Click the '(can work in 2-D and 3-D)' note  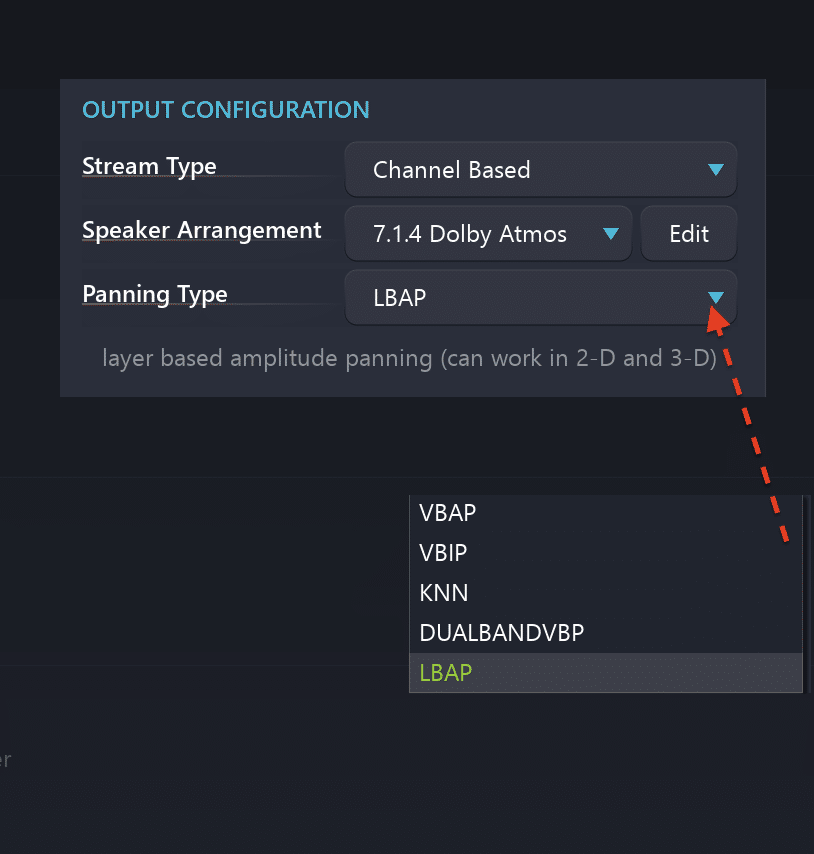click(578, 358)
